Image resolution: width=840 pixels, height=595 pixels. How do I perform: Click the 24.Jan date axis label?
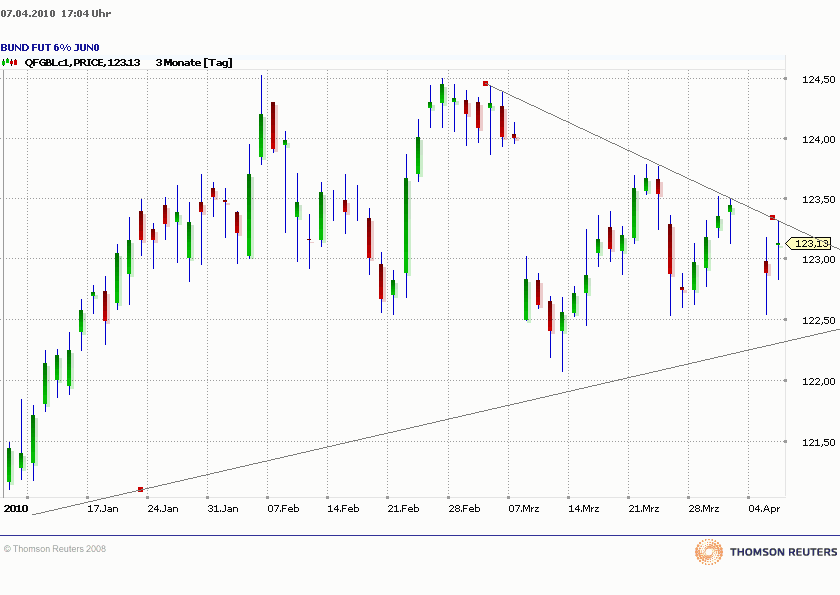[163, 508]
